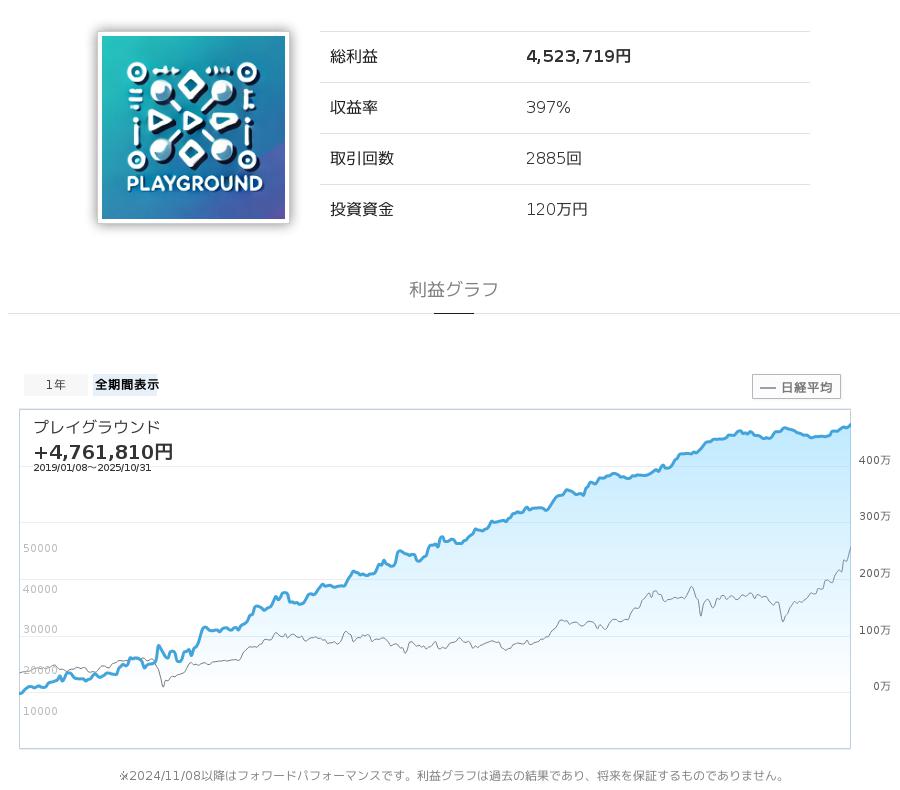Select the 全期間表示 chart range
Screen dimensions: 900x790
pyautogui.click(x=126, y=385)
